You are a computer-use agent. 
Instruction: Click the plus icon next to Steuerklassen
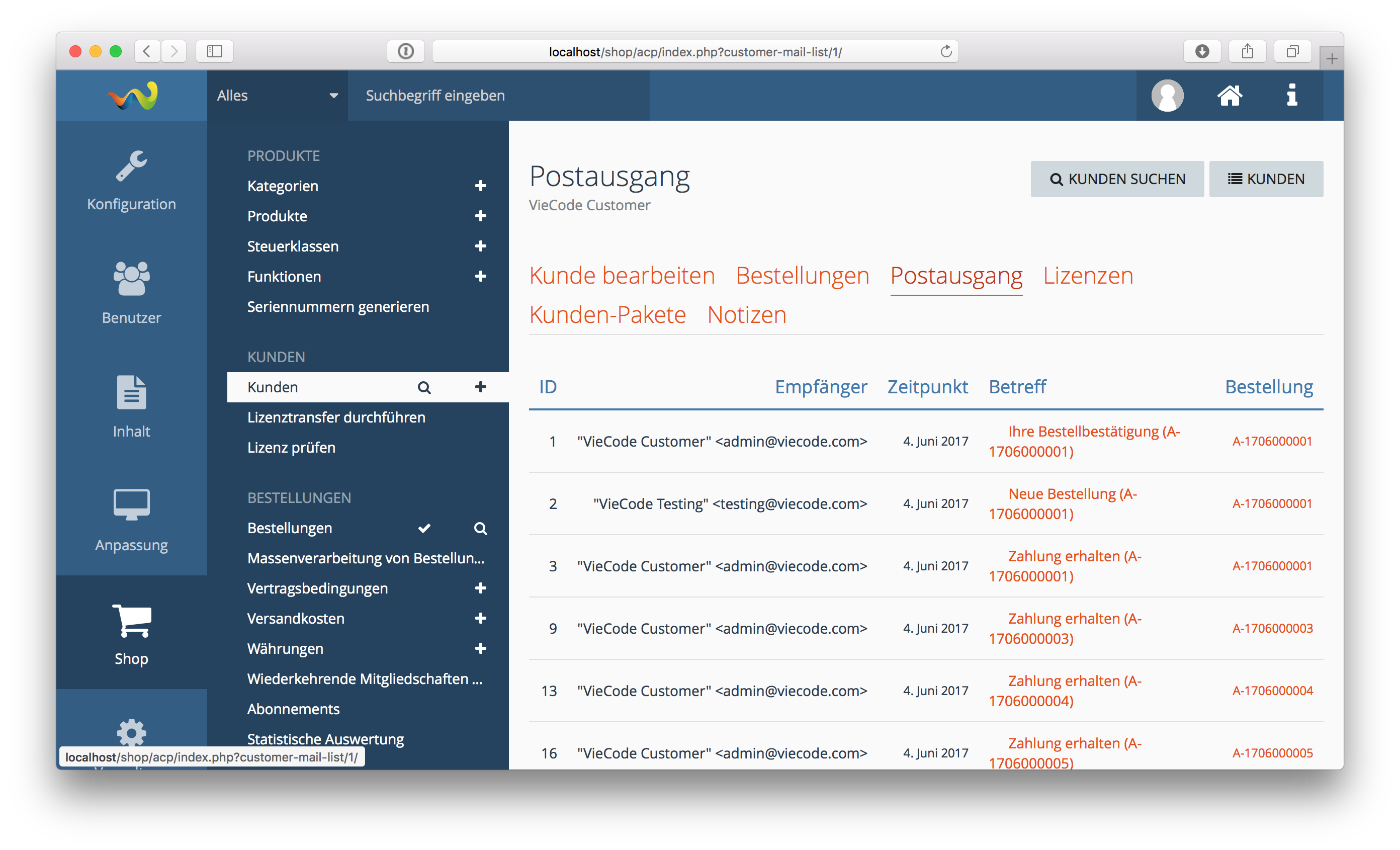(480, 246)
